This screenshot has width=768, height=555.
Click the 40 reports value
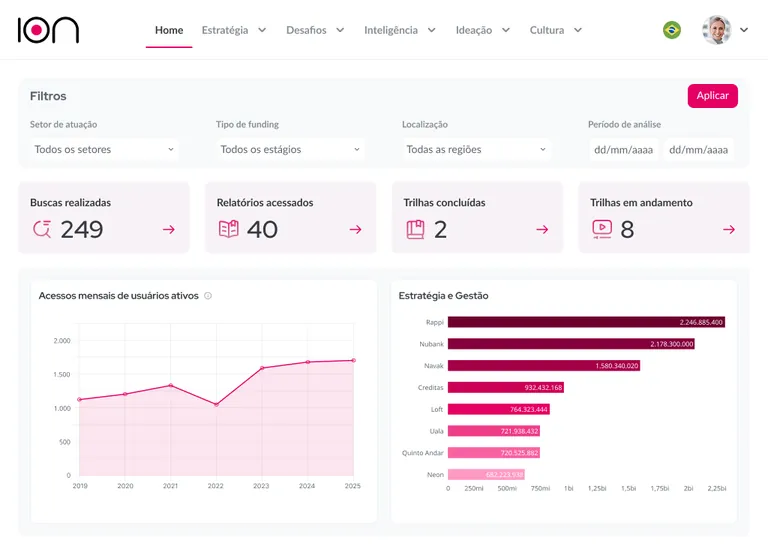click(262, 229)
